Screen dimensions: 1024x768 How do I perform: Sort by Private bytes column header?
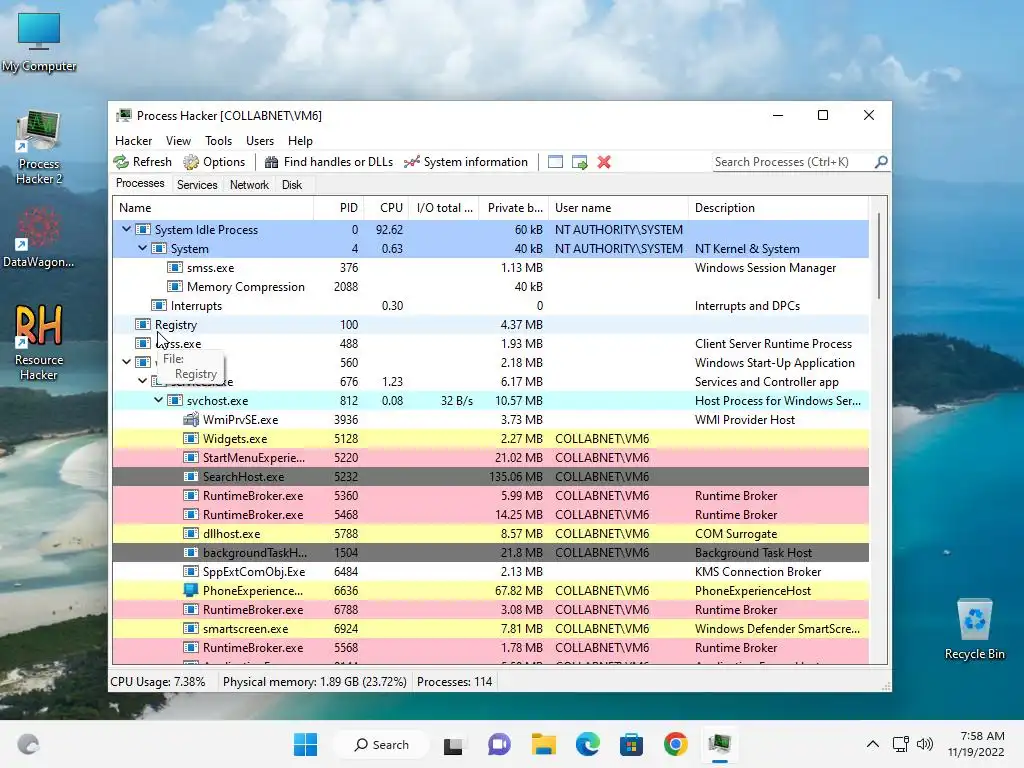514,208
